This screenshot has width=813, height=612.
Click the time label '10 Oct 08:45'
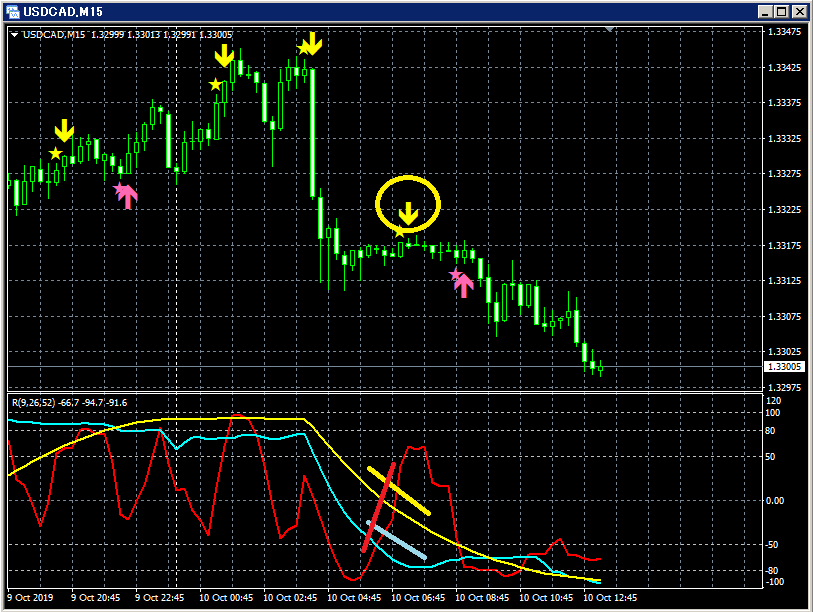(x=482, y=597)
